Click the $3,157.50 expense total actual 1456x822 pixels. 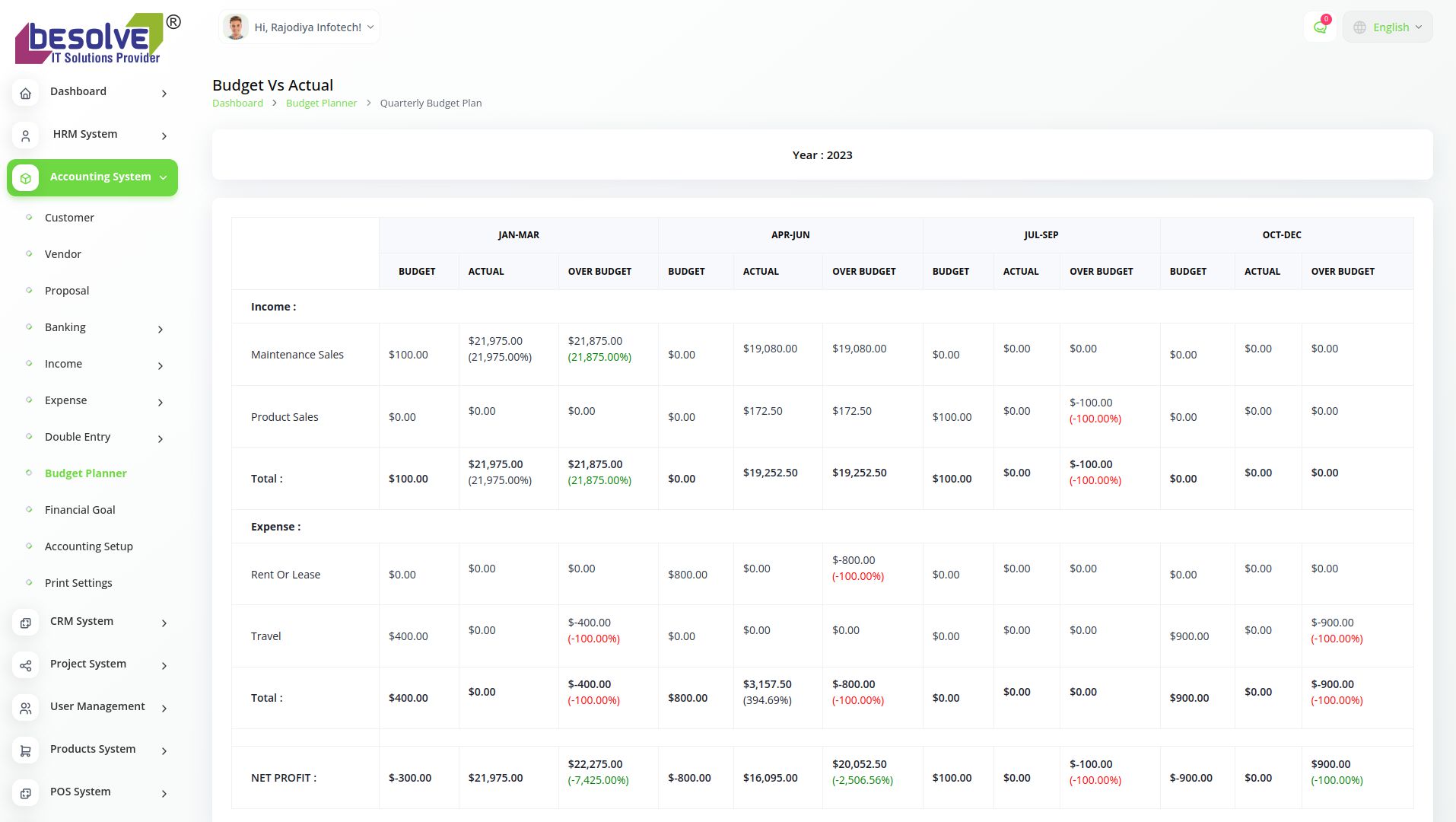(767, 684)
